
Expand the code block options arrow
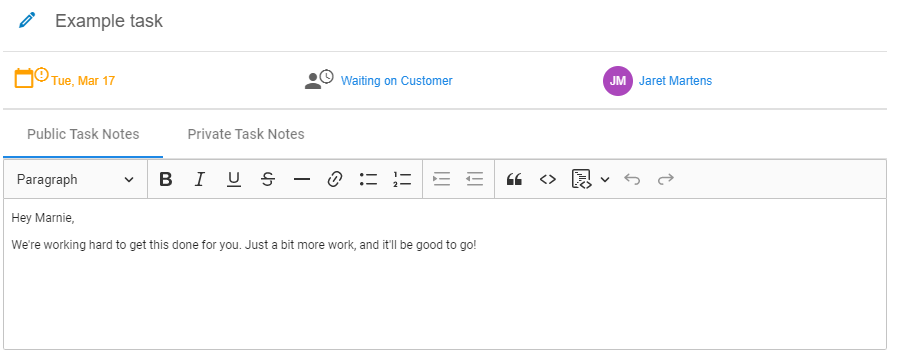(x=605, y=179)
